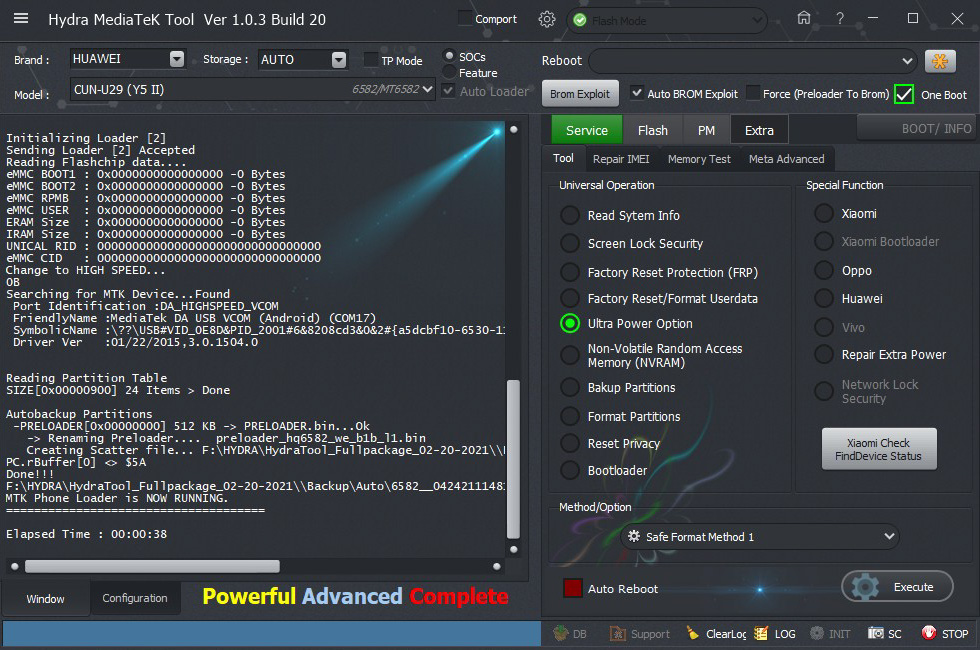Click the orange asterisk reboot button

pyautogui.click(x=940, y=61)
